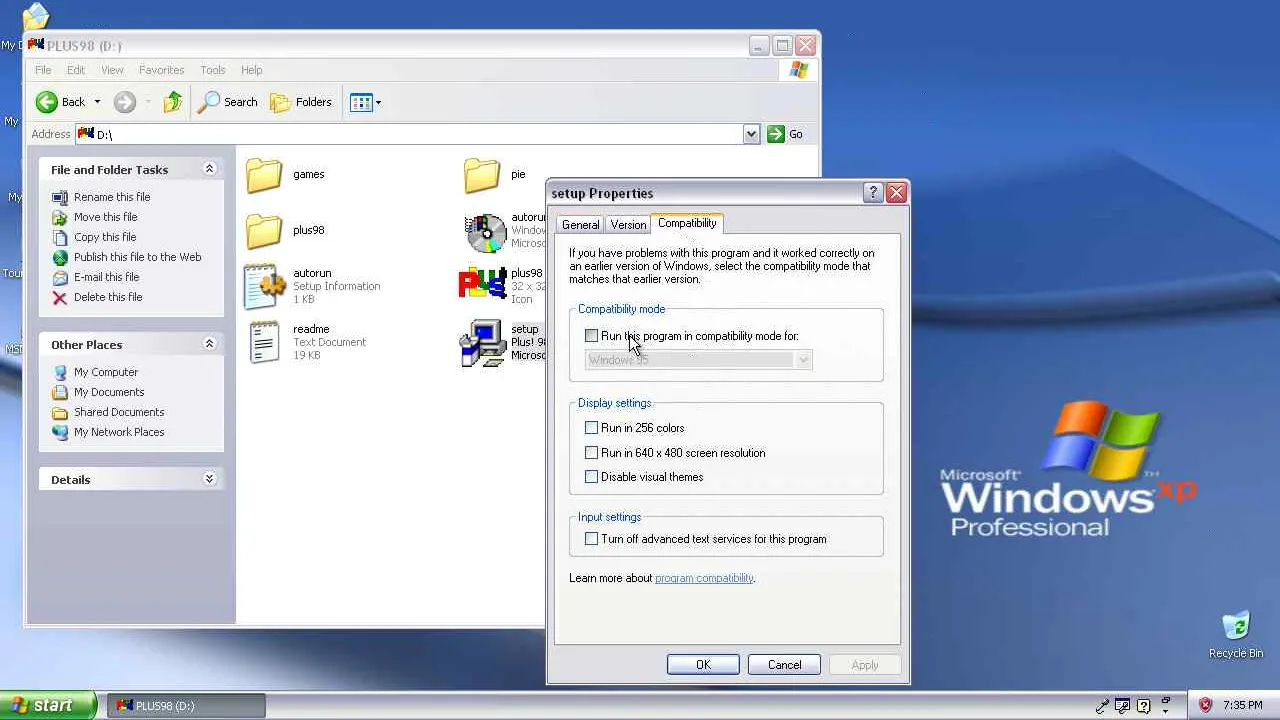Screen dimensions: 1280x720
Task: Select the games folder icon
Action: (264, 175)
